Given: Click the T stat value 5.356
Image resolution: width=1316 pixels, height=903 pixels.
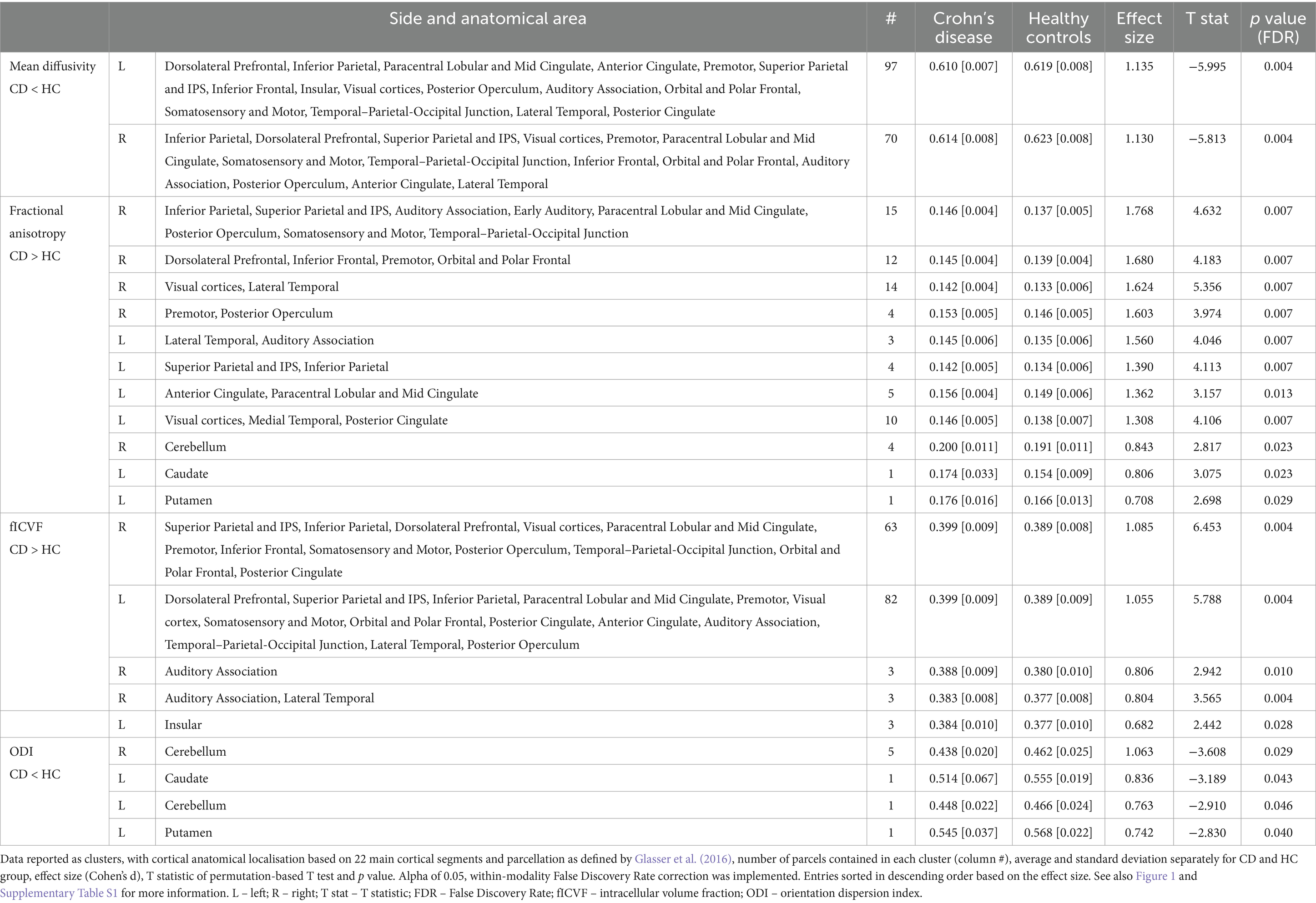Looking at the screenshot, I should tap(1207, 287).
